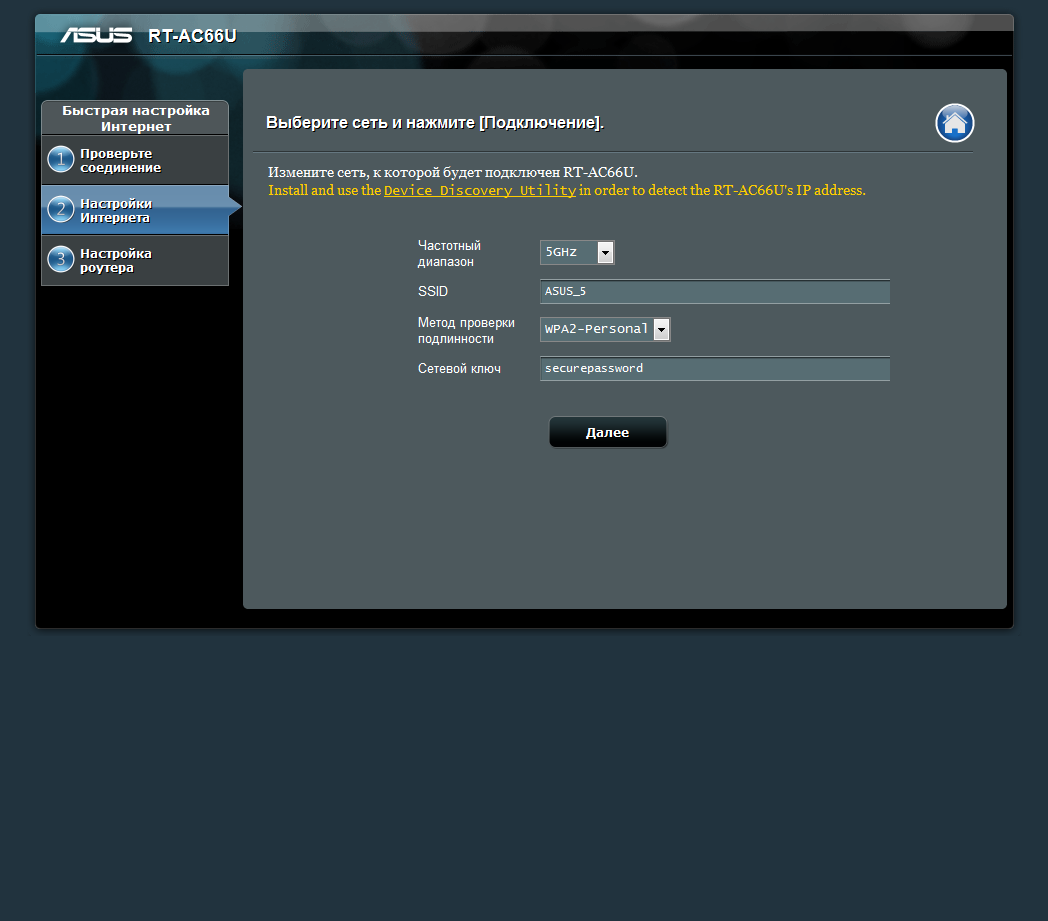1048x921 pixels.
Task: Click the home icon button
Action: (x=954, y=123)
